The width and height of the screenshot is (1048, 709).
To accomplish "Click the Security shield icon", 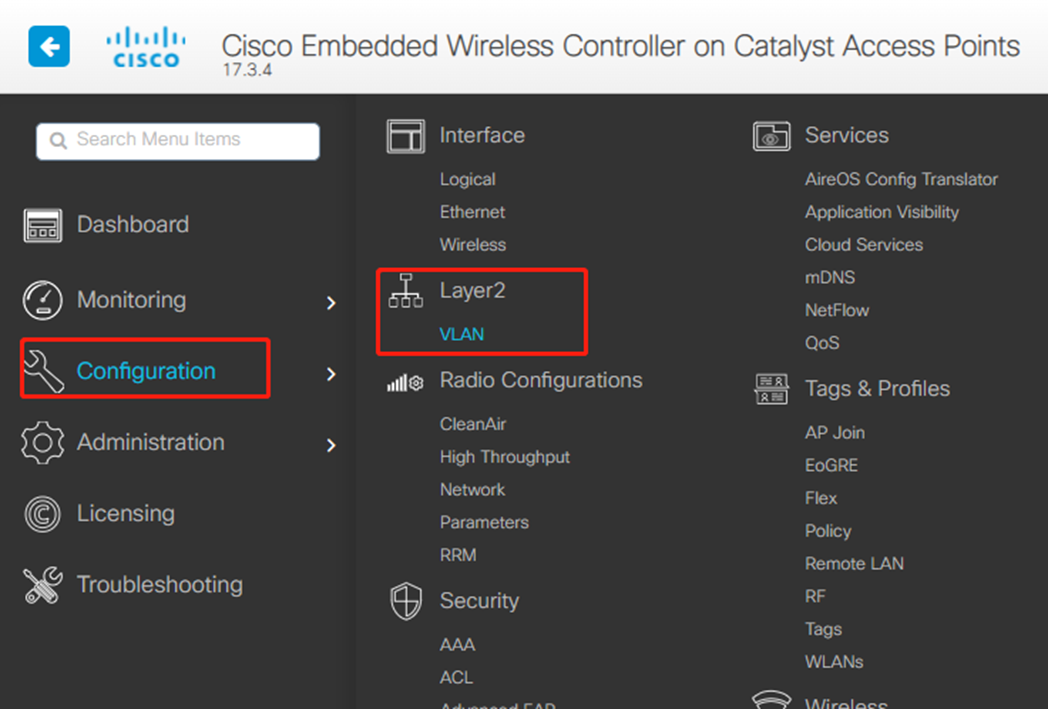I will coord(405,602).
